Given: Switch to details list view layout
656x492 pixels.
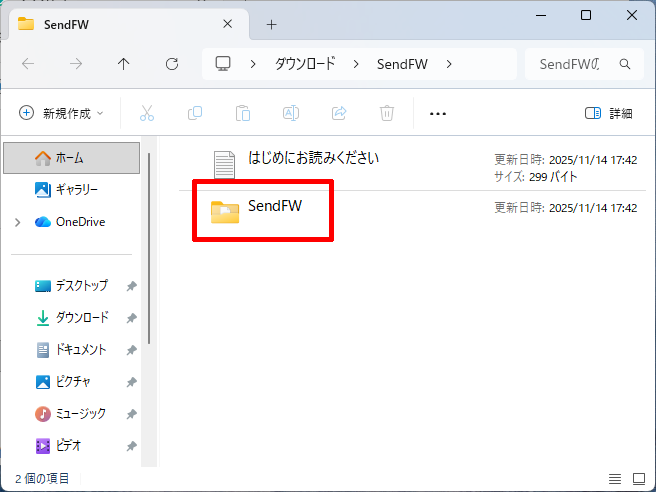Looking at the screenshot, I should coord(614,479).
